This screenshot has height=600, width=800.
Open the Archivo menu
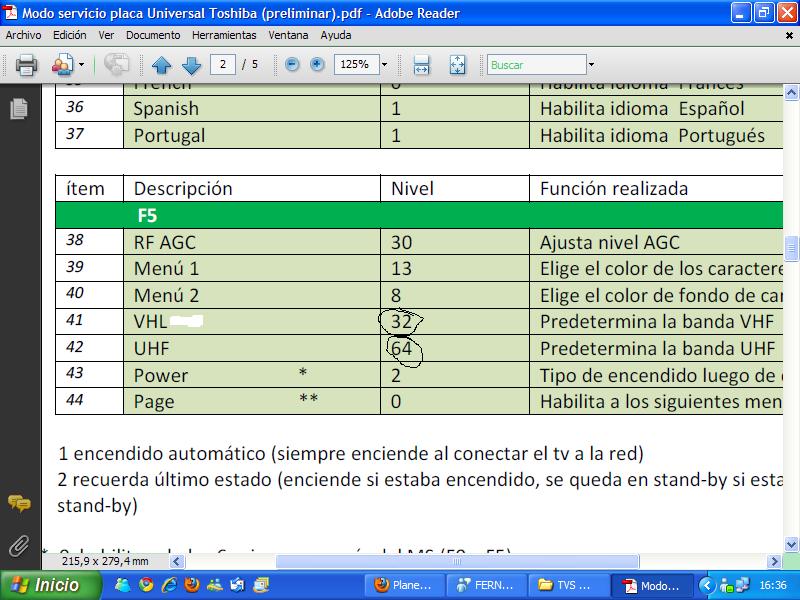click(x=23, y=35)
